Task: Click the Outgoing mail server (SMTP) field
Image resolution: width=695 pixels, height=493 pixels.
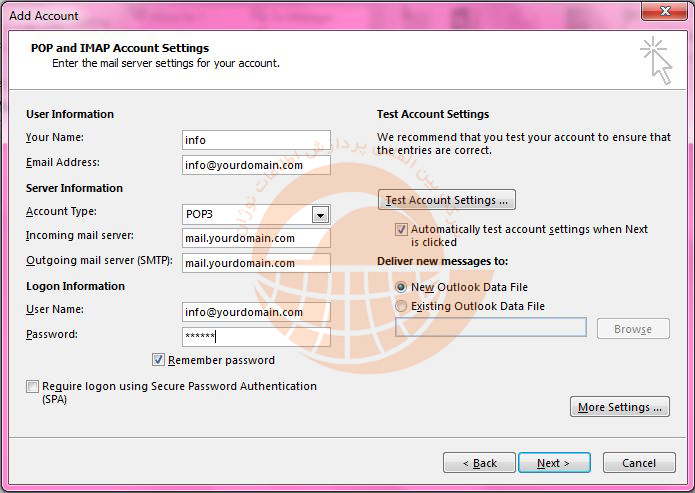Action: 256,263
